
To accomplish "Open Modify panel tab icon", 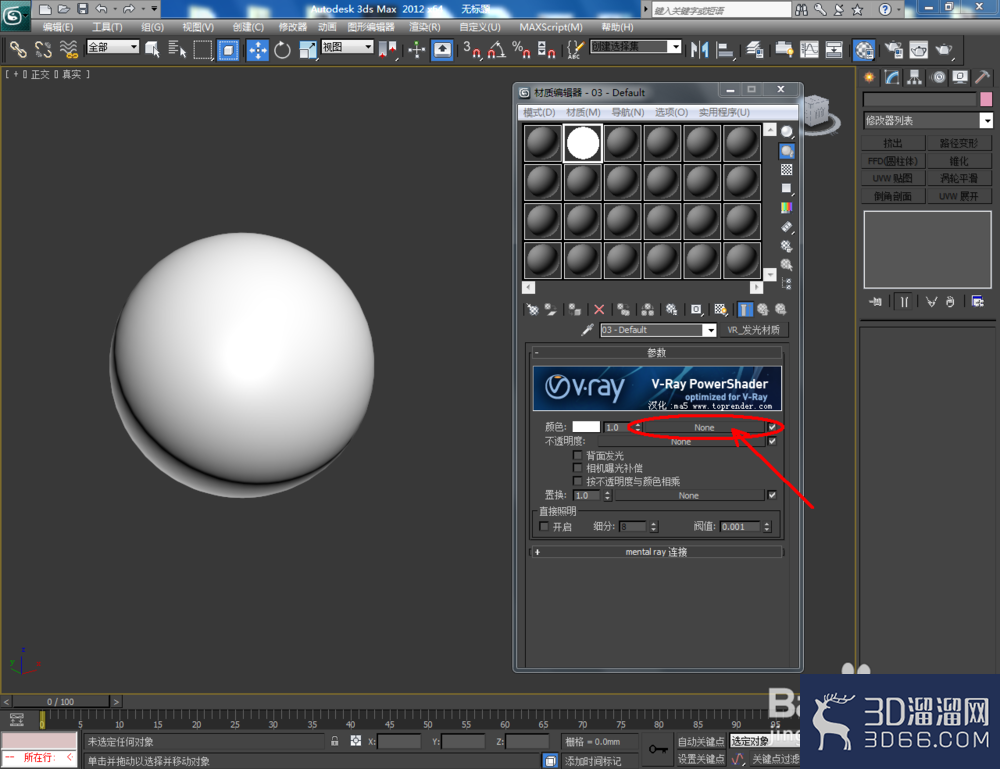I will click(x=892, y=77).
